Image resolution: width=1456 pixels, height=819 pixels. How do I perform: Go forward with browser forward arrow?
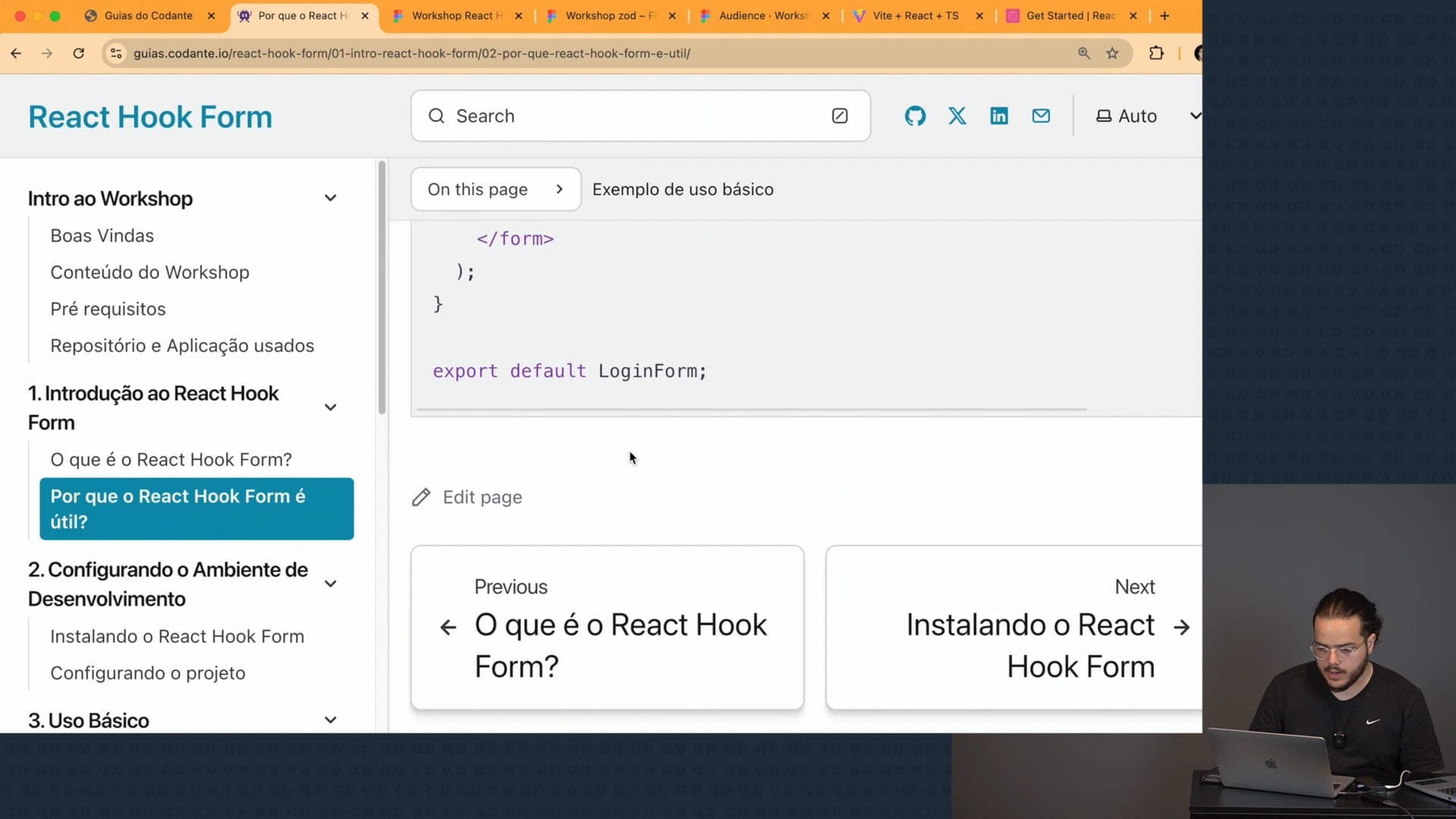[47, 53]
